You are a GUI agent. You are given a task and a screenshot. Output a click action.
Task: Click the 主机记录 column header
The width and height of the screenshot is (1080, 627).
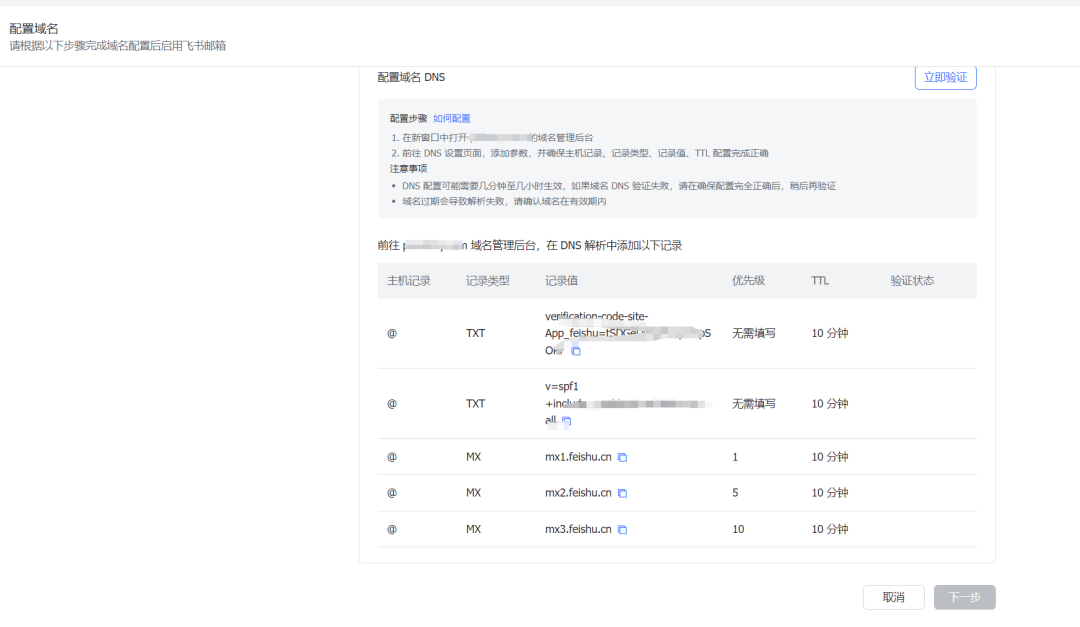408,281
